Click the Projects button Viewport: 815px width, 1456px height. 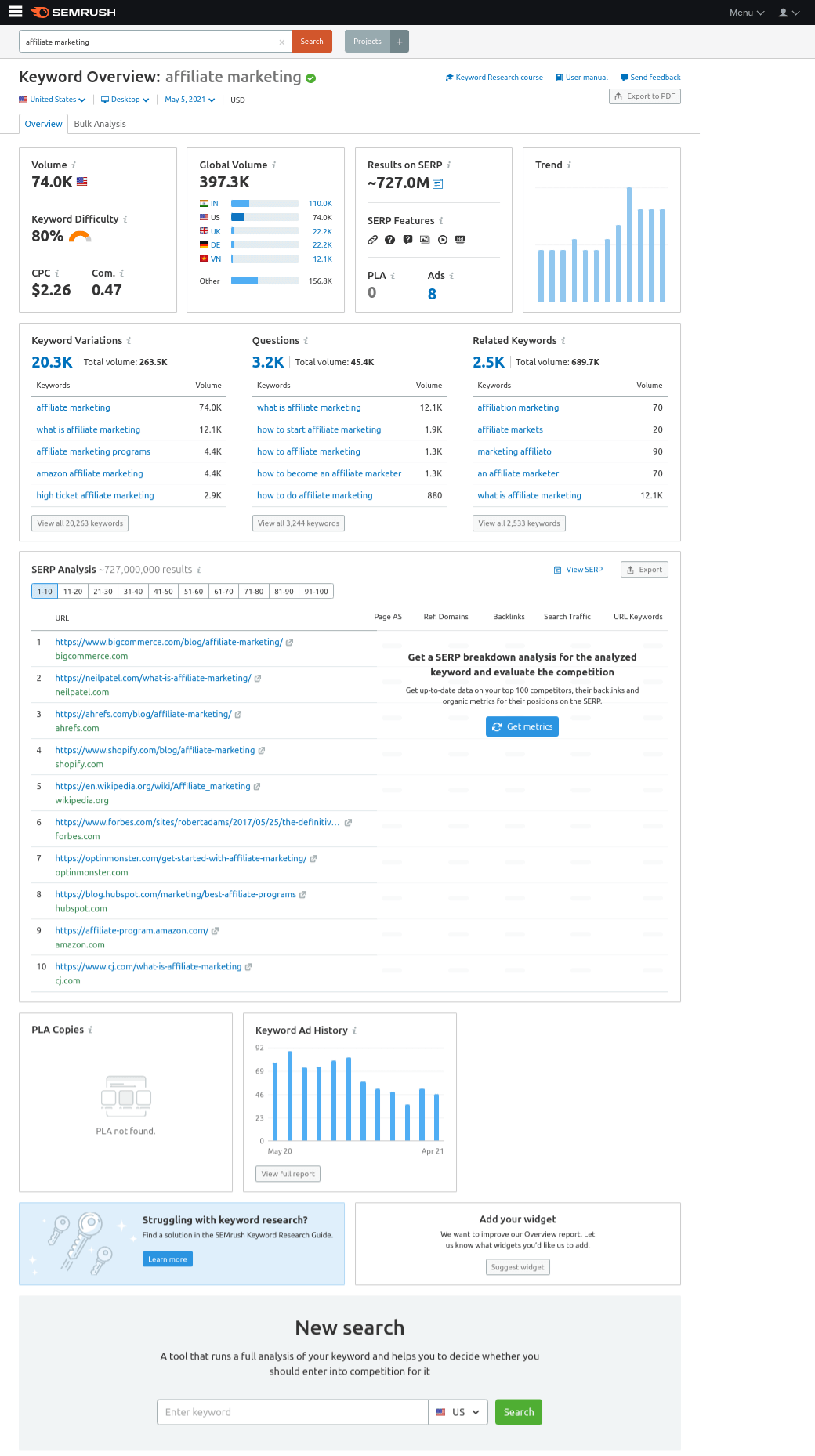tap(368, 42)
